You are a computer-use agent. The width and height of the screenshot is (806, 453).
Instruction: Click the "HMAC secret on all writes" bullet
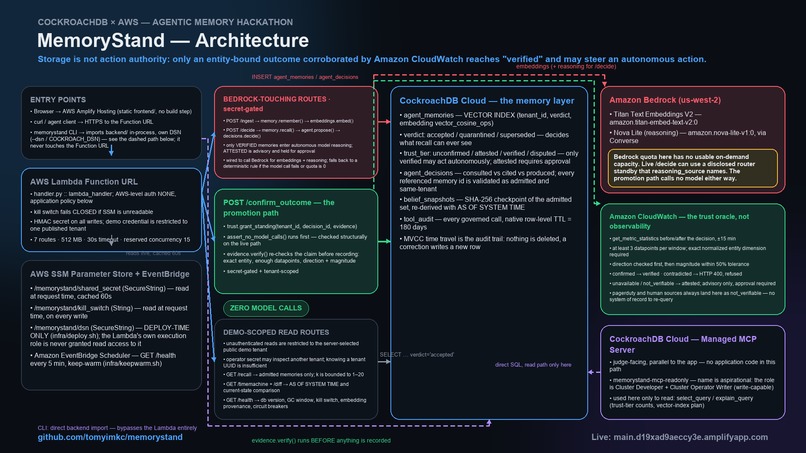click(x=109, y=225)
